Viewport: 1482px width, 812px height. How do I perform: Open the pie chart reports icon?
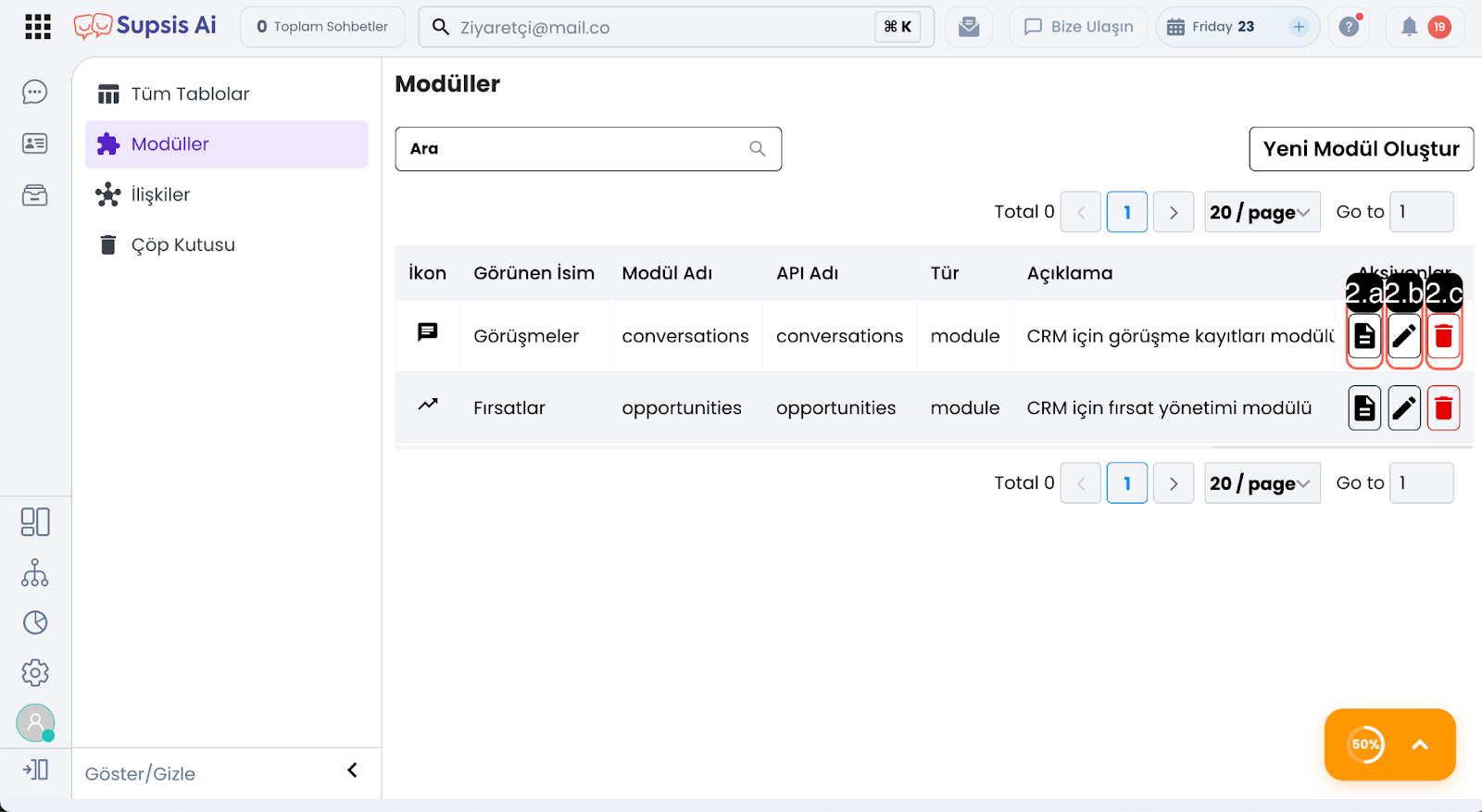pos(35,622)
